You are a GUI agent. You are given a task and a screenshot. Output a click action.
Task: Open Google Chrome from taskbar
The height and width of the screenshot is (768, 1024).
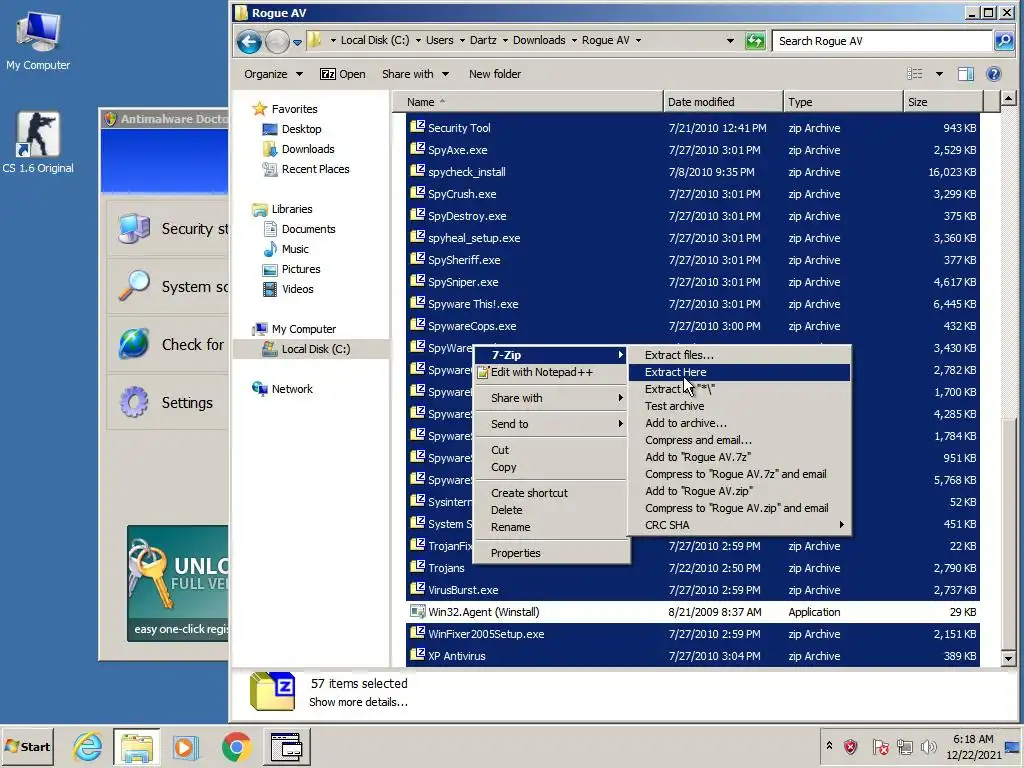tap(236, 746)
